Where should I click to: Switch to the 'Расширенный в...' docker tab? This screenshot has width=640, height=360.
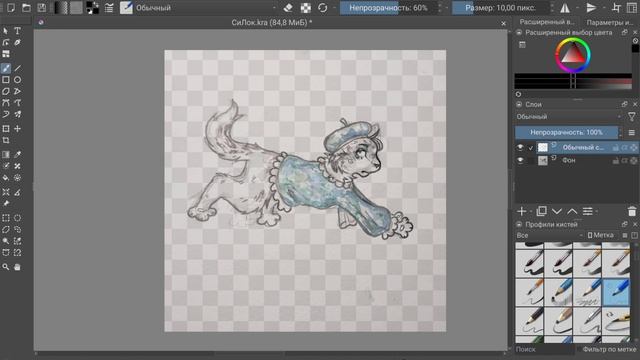click(x=547, y=22)
